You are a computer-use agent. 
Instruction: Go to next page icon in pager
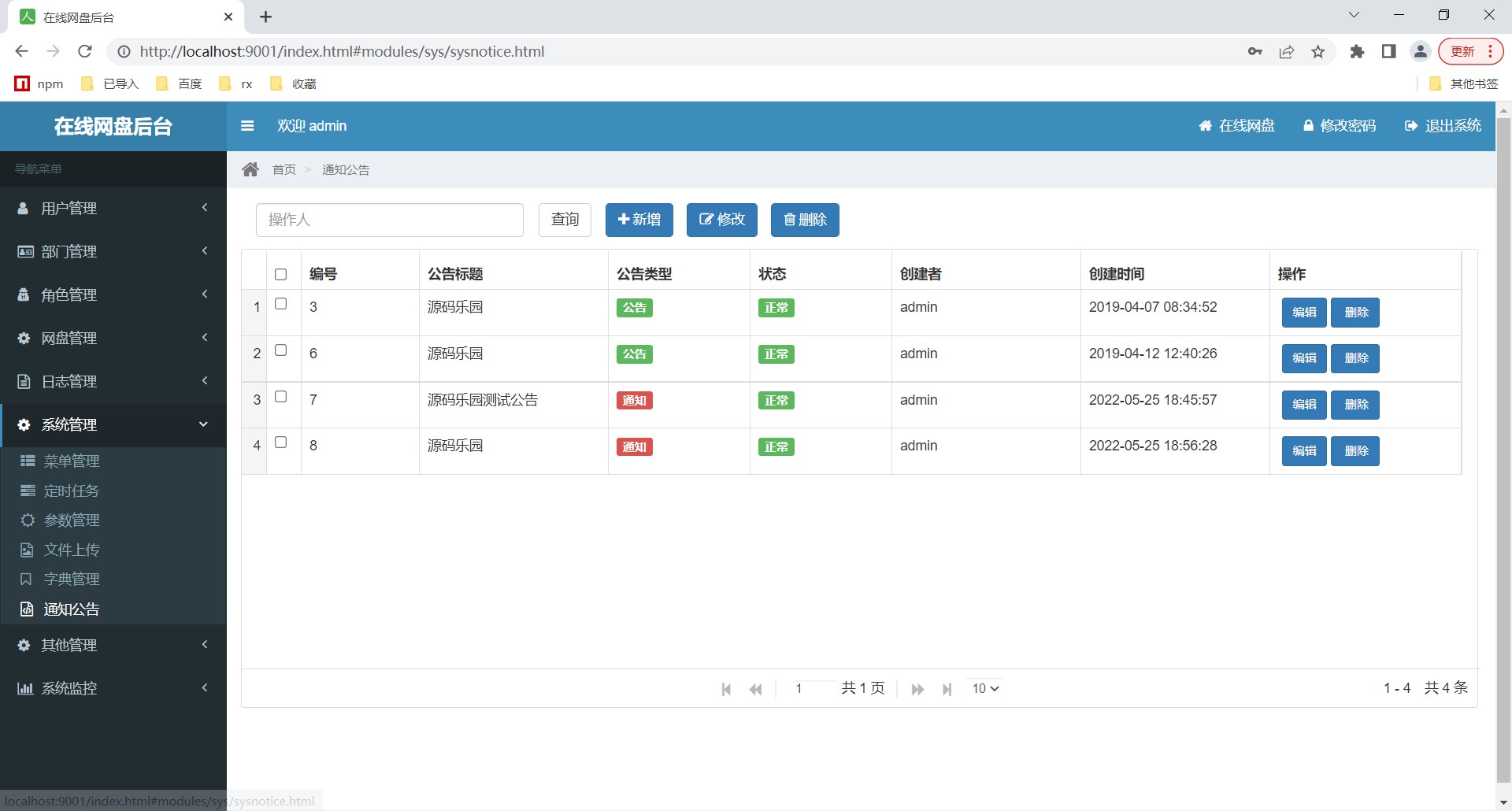point(917,689)
